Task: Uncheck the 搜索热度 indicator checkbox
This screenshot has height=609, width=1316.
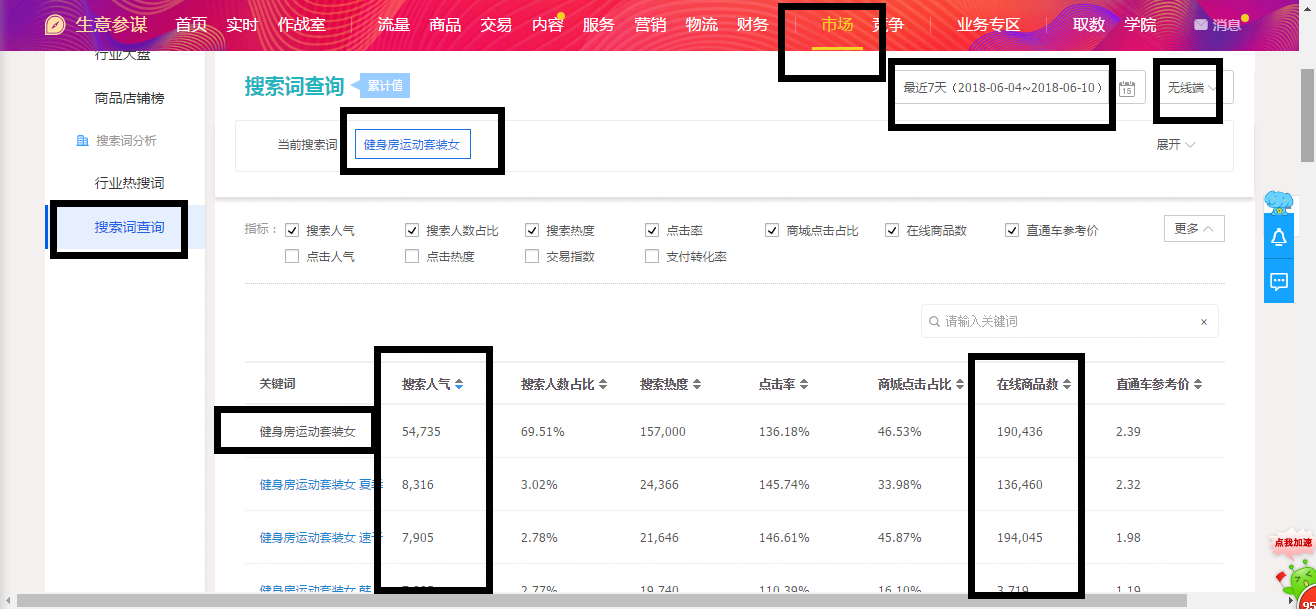Action: click(532, 230)
